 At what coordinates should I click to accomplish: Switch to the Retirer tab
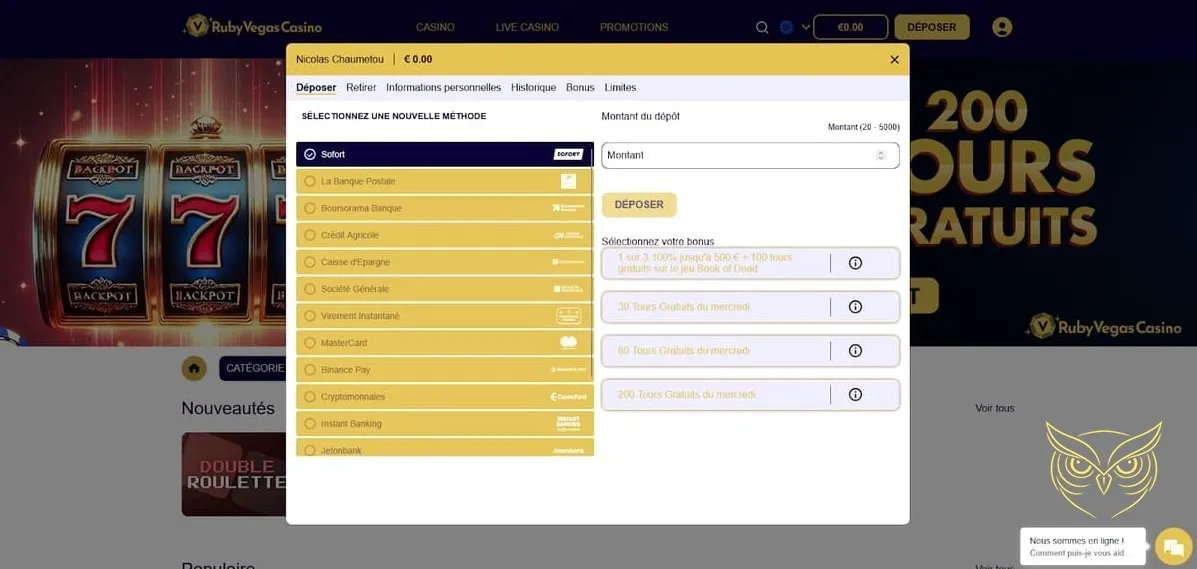[x=361, y=88]
